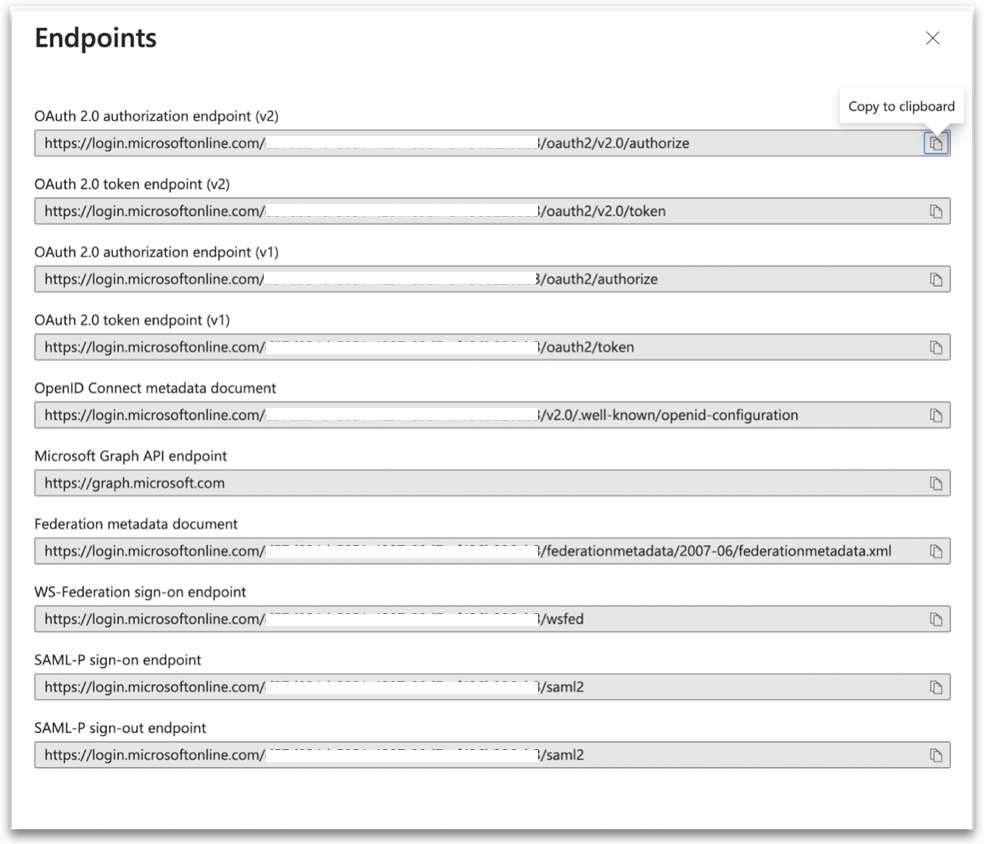This screenshot has height=844, width=984.
Task: Copy SAML-P sign-on endpoint URL
Action: 936,687
